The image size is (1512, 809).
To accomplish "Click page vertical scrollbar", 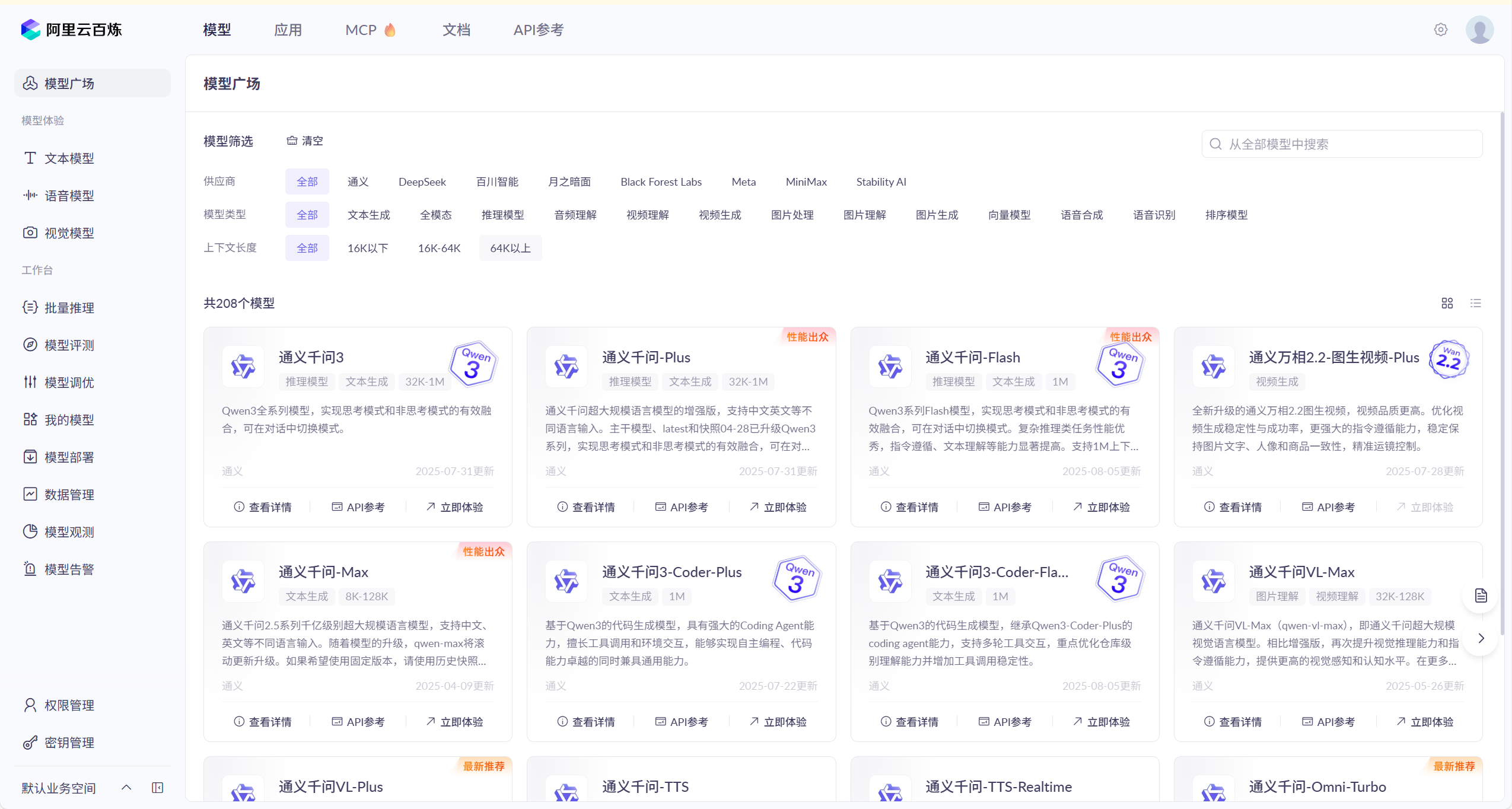I will (1501, 368).
